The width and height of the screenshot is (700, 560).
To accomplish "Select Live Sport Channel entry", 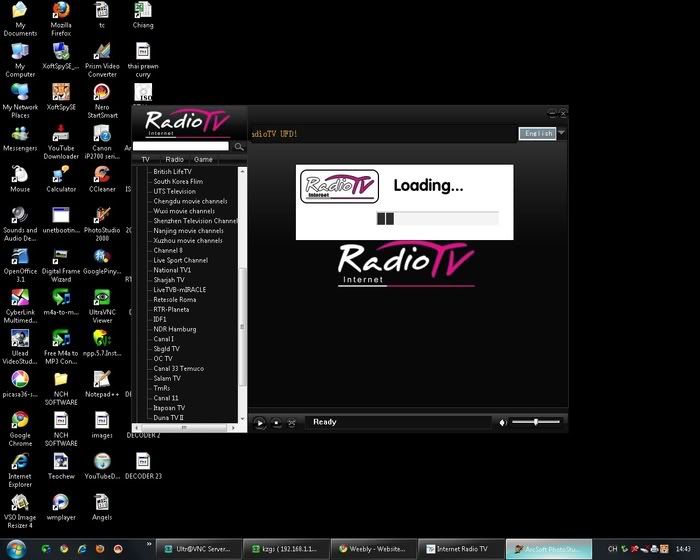I will (180, 260).
